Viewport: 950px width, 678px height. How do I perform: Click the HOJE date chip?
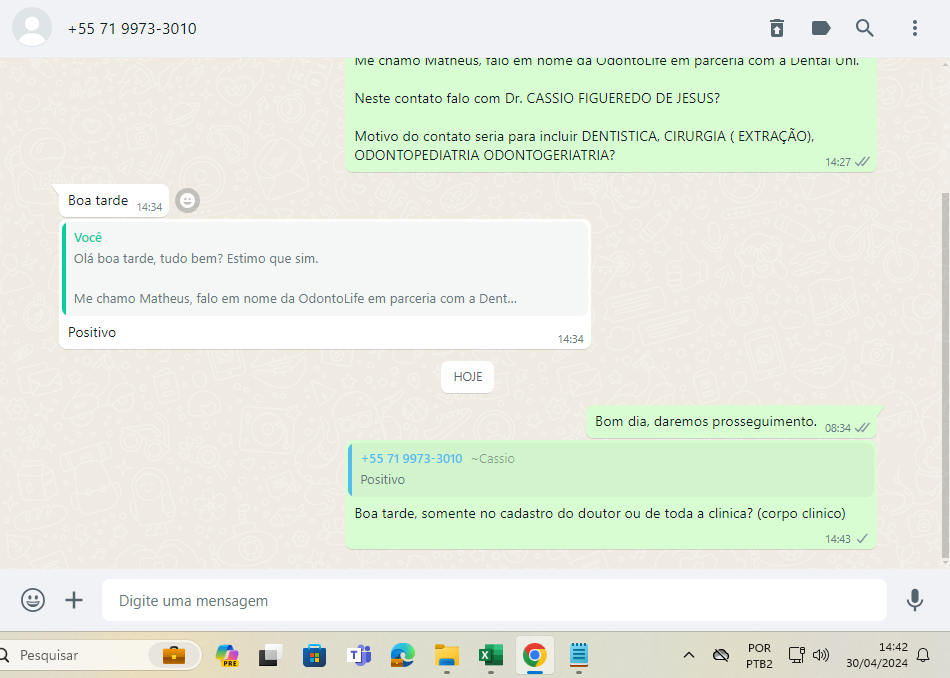pos(468,377)
